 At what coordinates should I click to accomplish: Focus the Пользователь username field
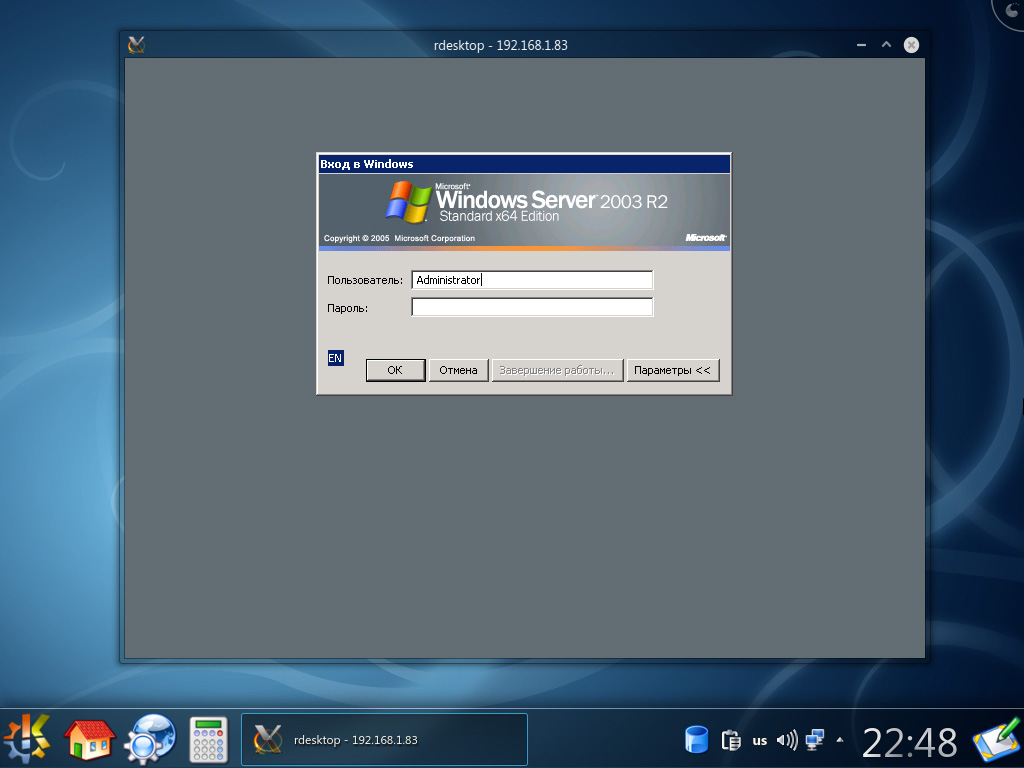pyautogui.click(x=532, y=280)
